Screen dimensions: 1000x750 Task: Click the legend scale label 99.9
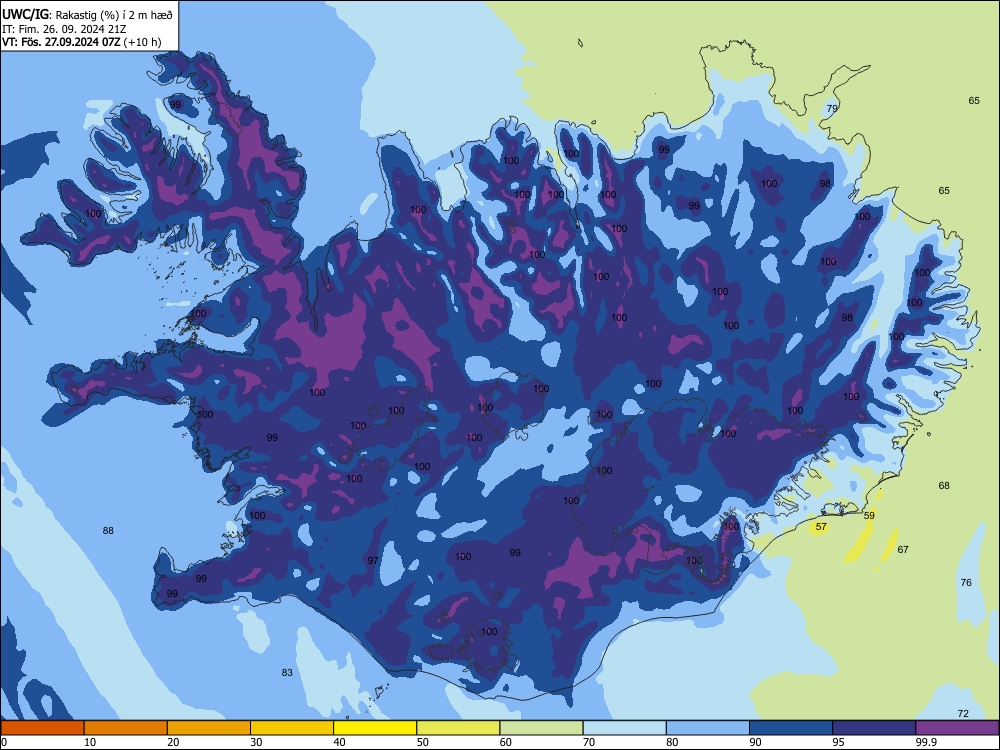click(926, 742)
